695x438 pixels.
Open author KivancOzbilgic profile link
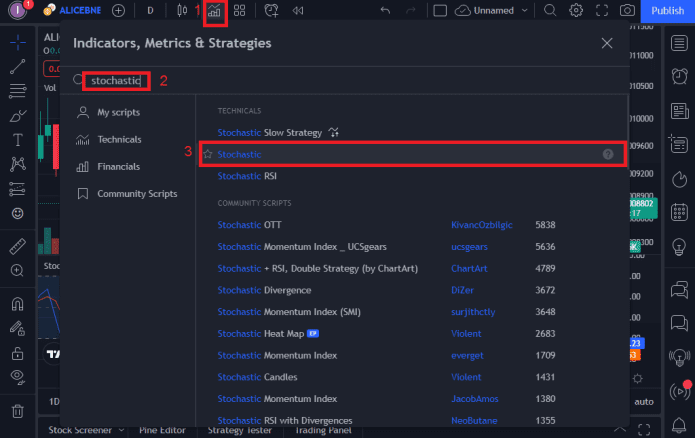point(481,225)
